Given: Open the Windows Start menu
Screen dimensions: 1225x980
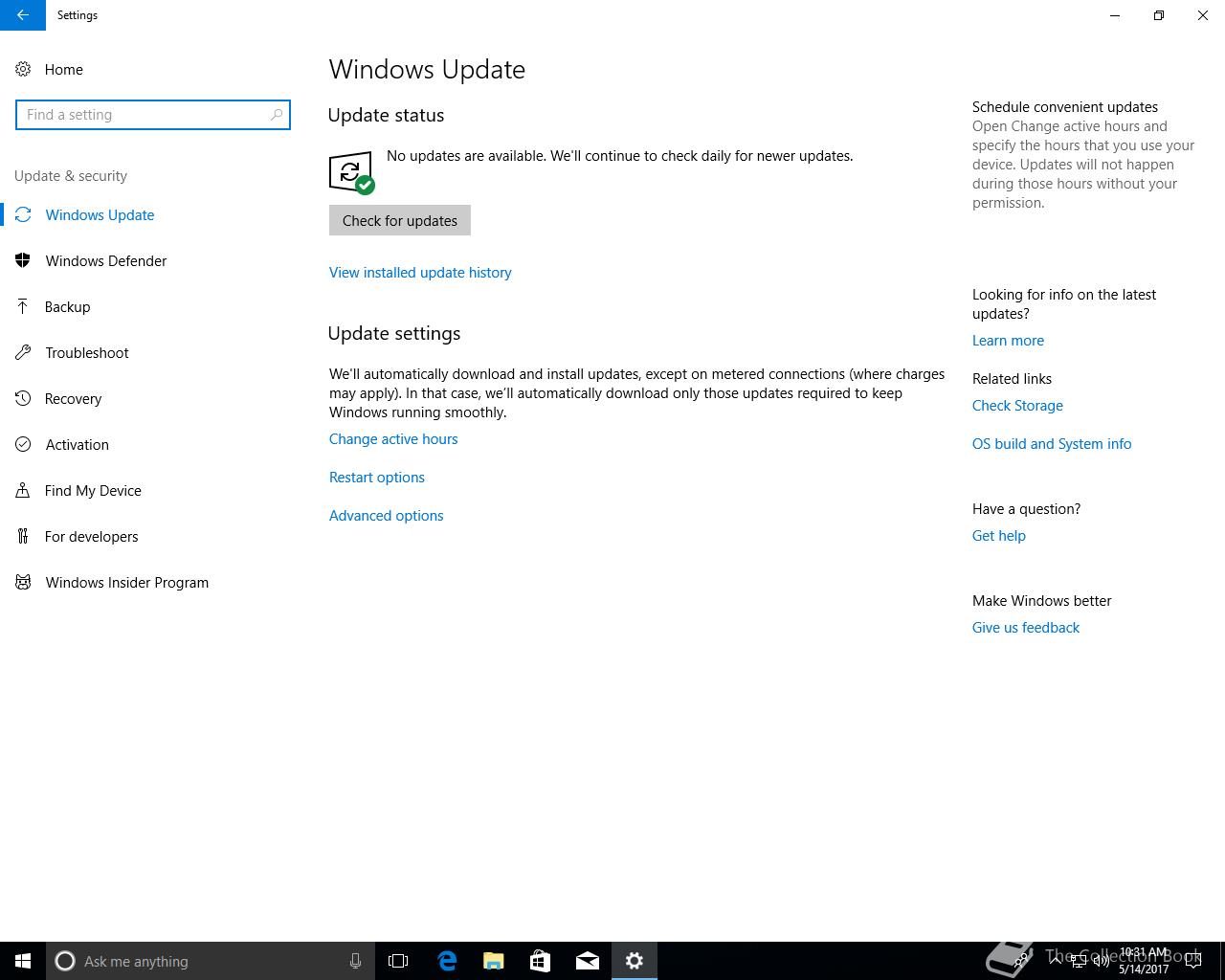Looking at the screenshot, I should coord(23,961).
